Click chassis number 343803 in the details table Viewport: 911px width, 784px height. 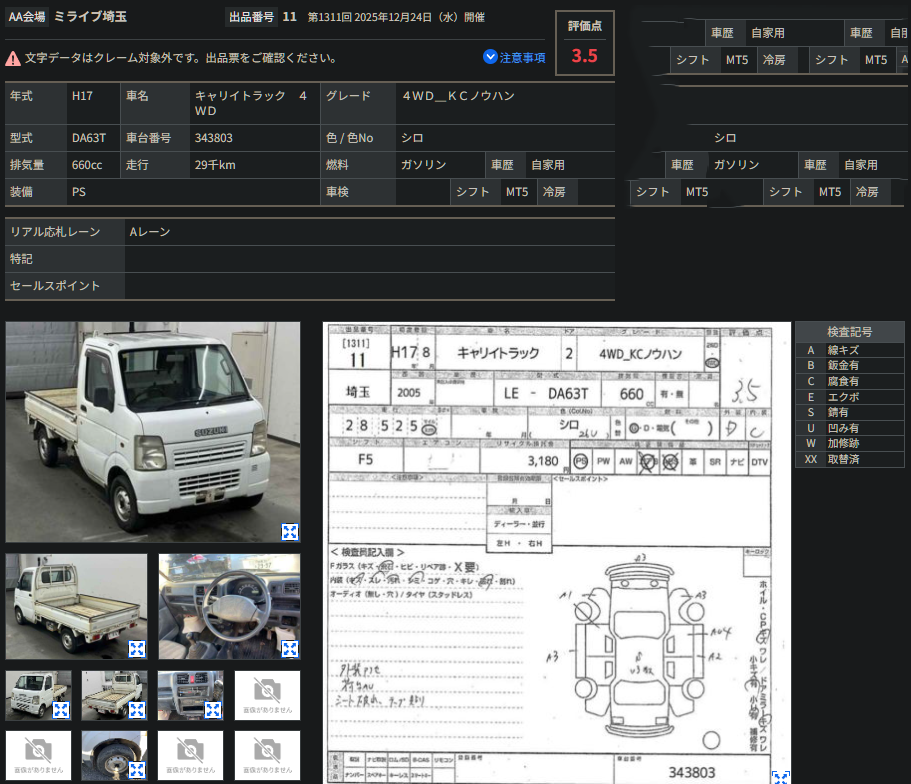coord(213,138)
